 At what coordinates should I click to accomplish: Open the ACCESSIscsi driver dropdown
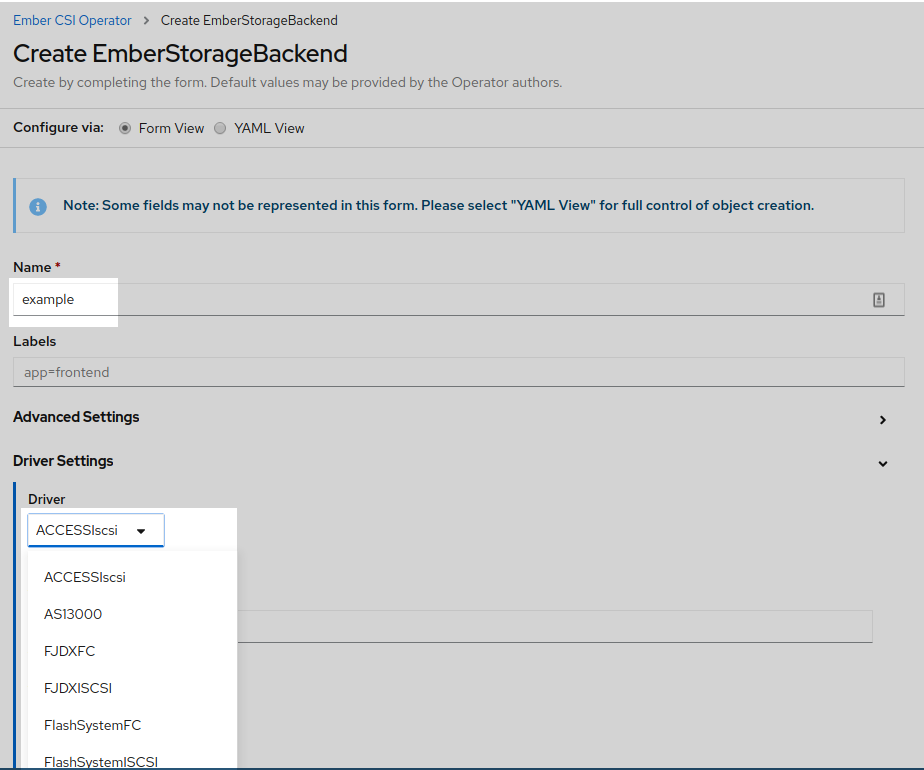tap(95, 530)
